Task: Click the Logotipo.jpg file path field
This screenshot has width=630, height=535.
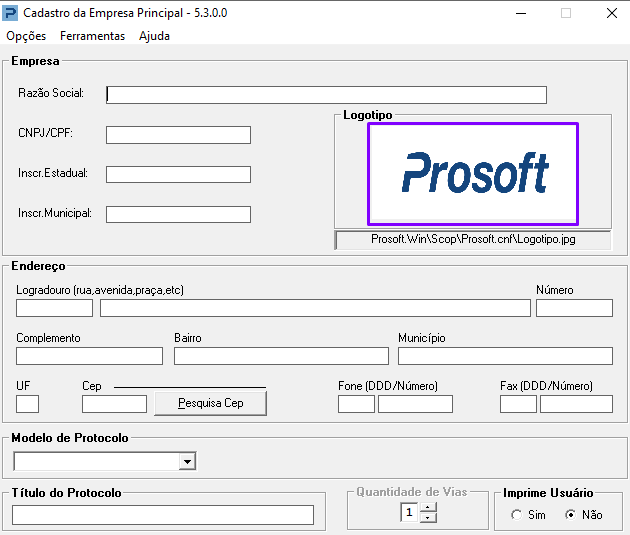Action: click(473, 240)
